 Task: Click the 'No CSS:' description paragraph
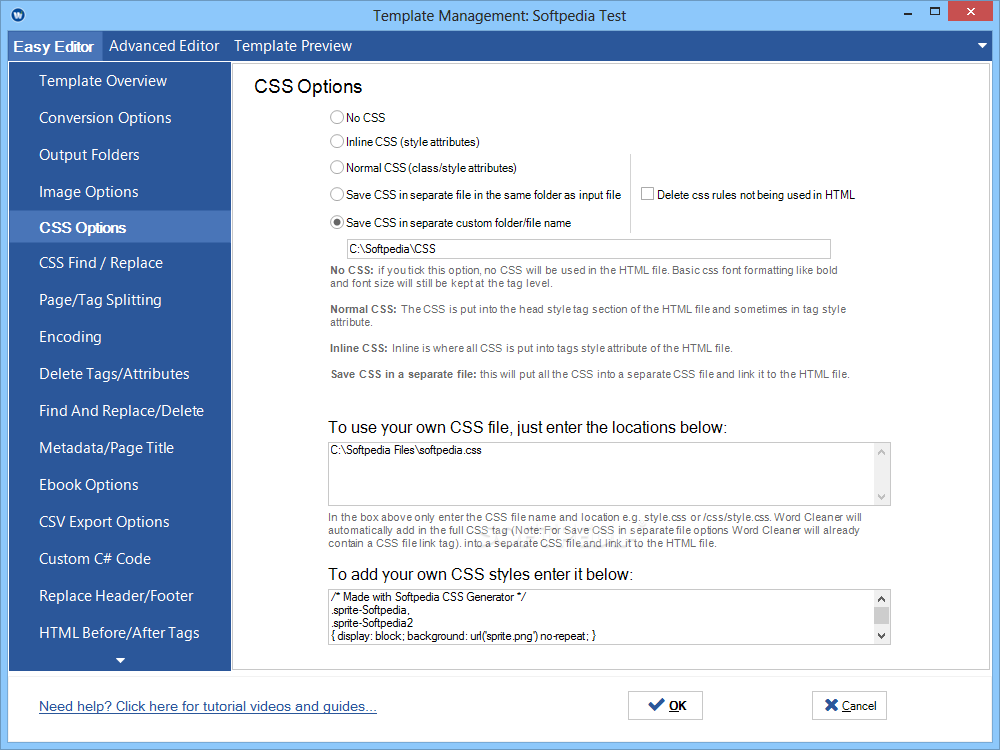(x=584, y=277)
